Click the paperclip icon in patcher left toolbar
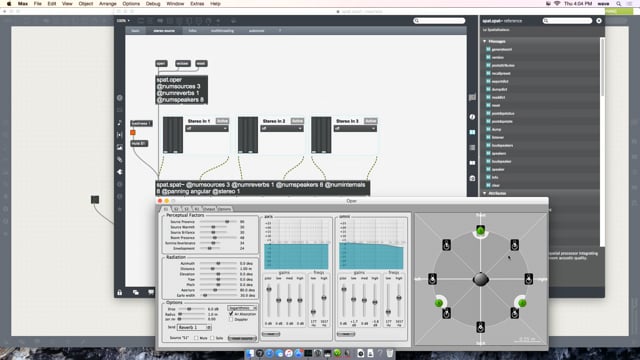This screenshot has height=360, width=640. tap(120, 160)
